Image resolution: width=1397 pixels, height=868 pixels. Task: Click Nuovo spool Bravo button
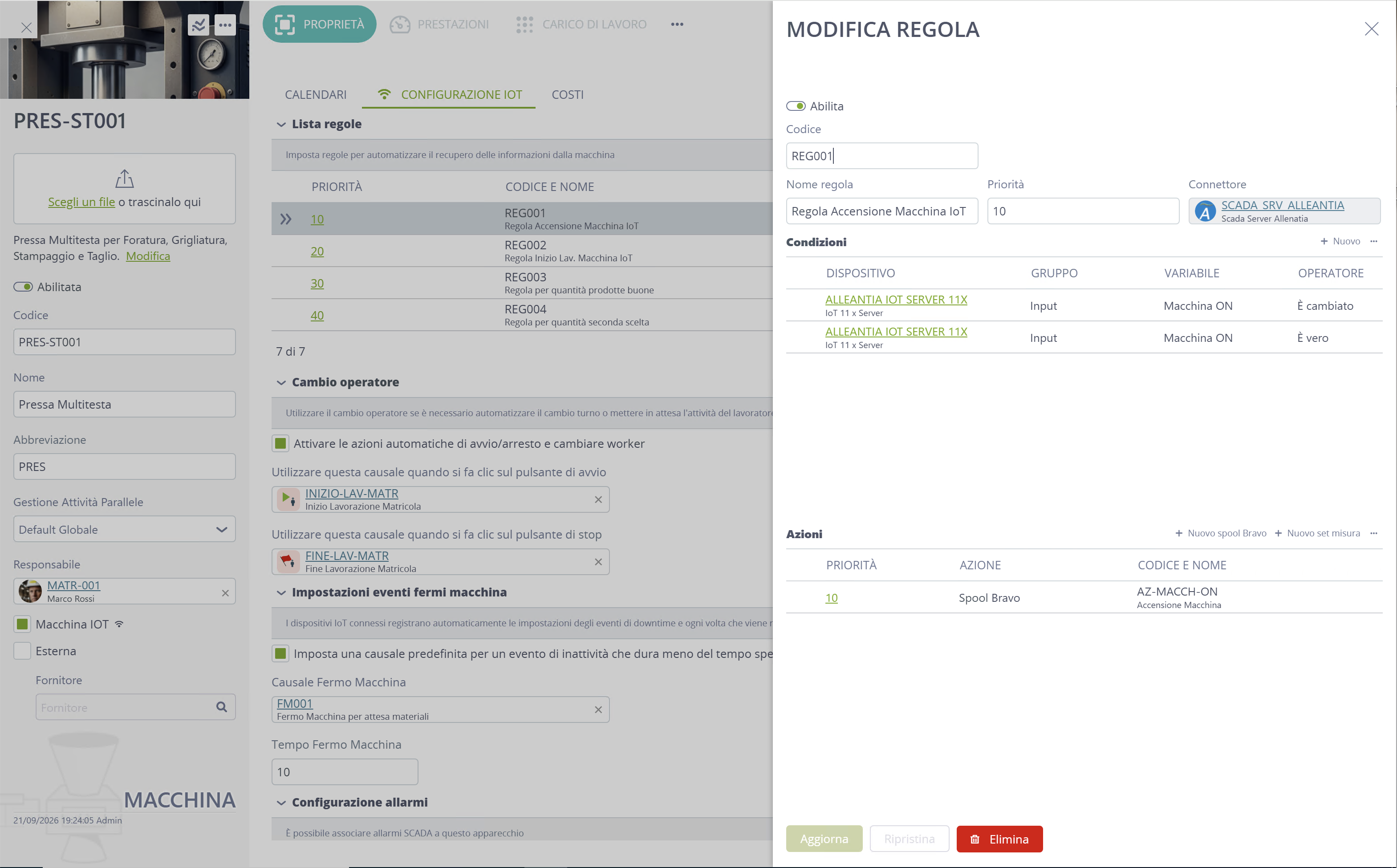click(x=1221, y=533)
